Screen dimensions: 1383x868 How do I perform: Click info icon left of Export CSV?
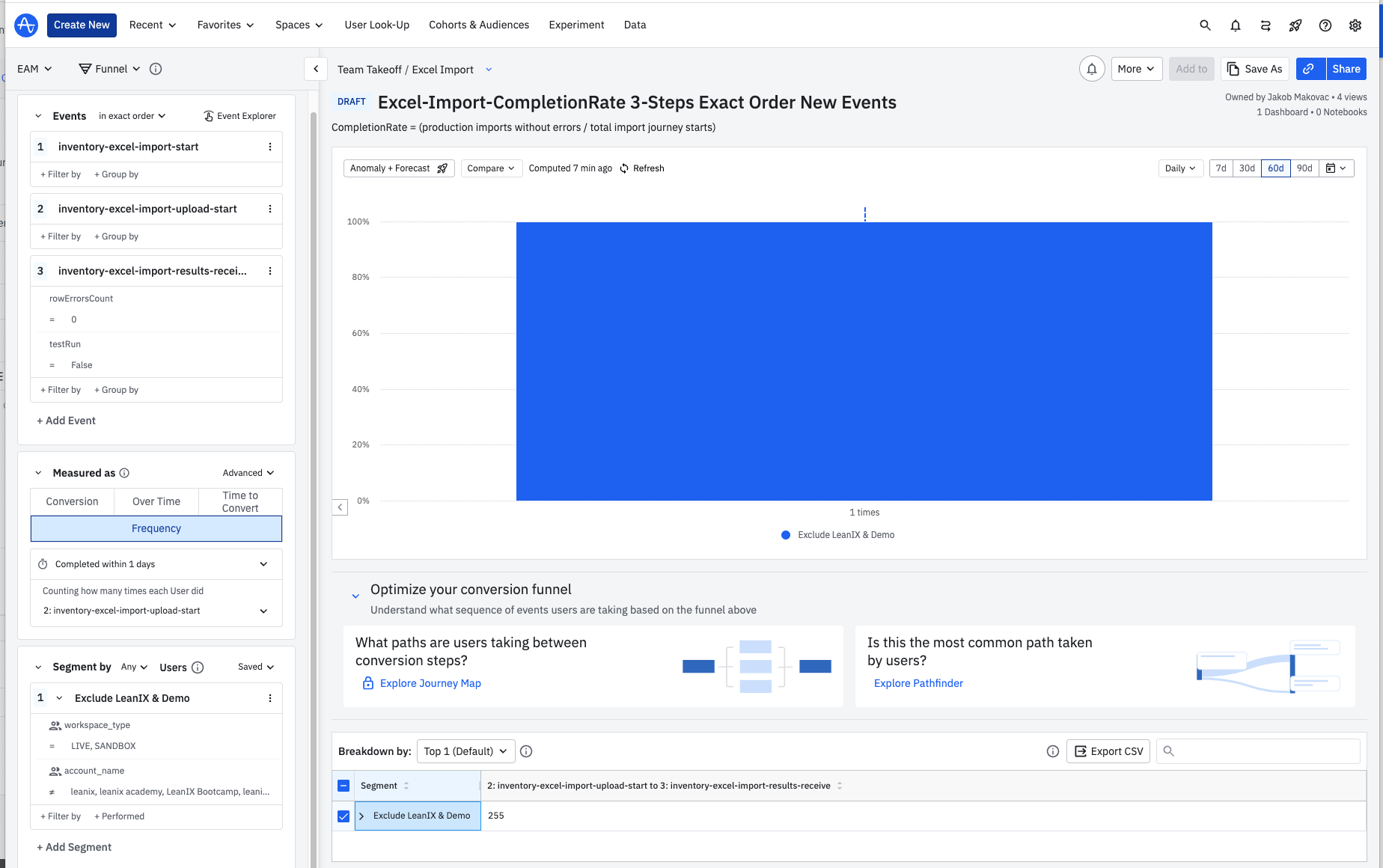1052,751
